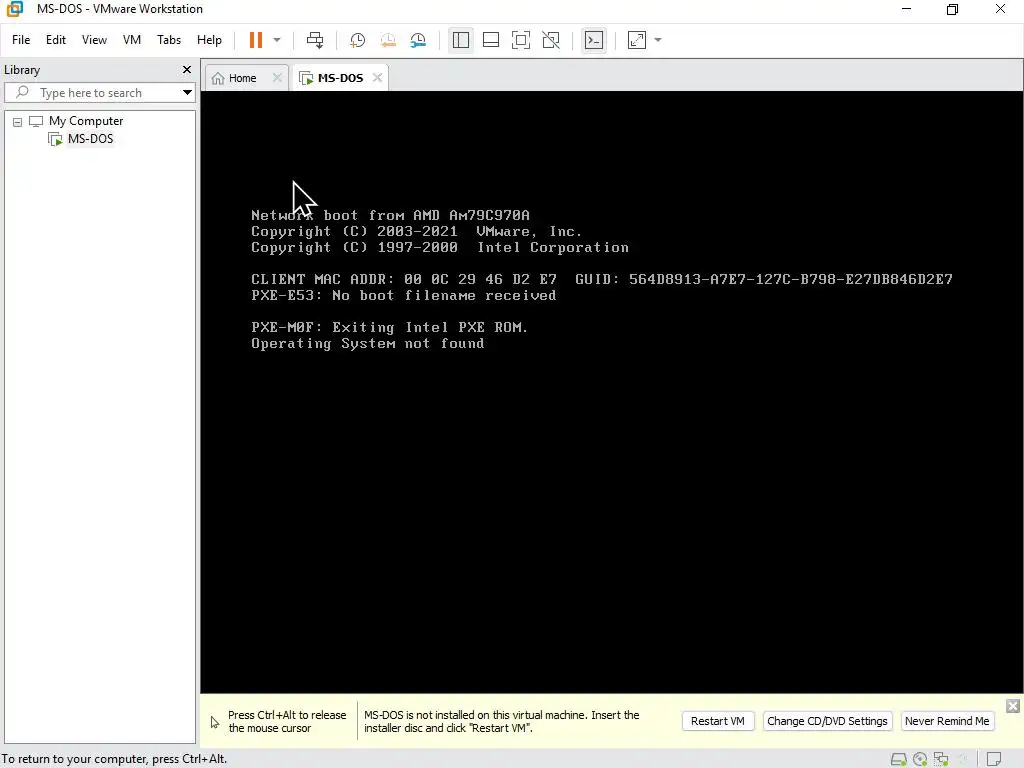Open the View menu
The image size is (1024, 768).
click(94, 40)
